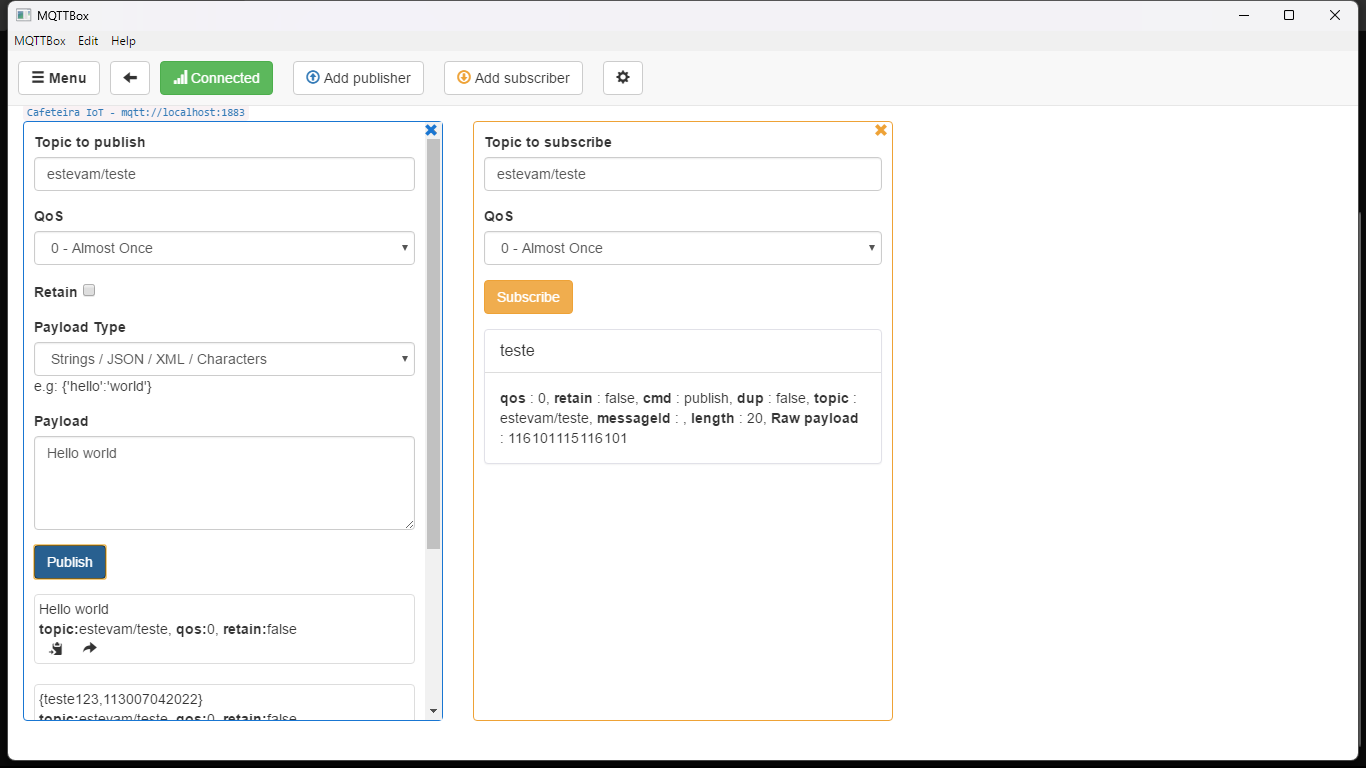The width and height of the screenshot is (1366, 768).
Task: Open the subscriber QoS dropdown
Action: tap(683, 248)
